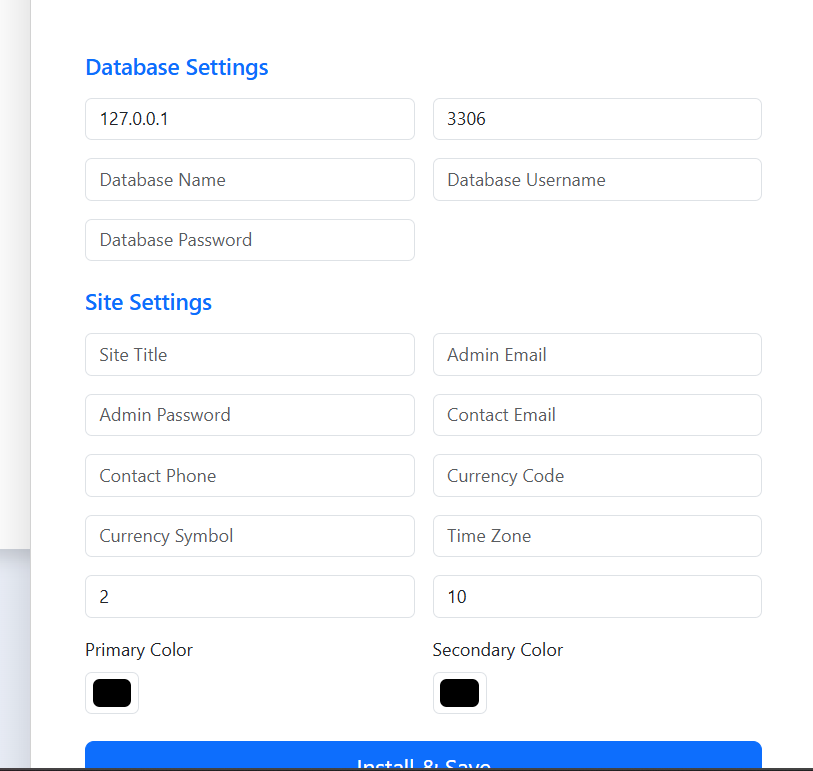Click the Admin Email input box
The width and height of the screenshot is (813, 771).
[x=596, y=354]
